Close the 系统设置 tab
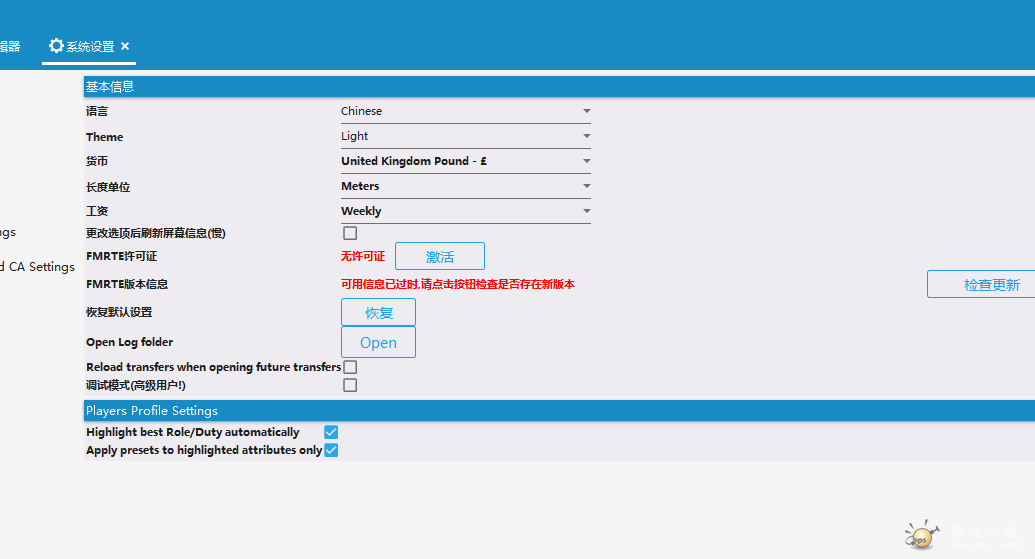 [x=125, y=46]
